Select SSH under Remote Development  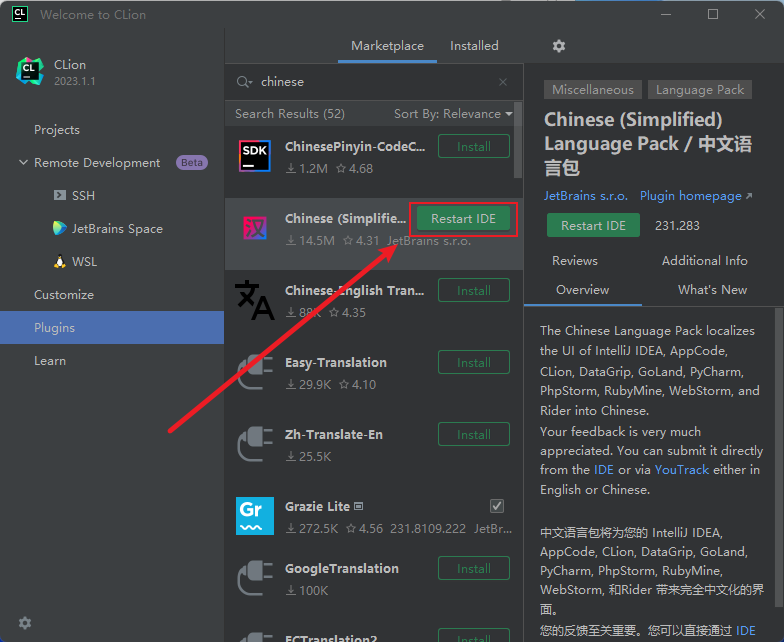tap(83, 196)
